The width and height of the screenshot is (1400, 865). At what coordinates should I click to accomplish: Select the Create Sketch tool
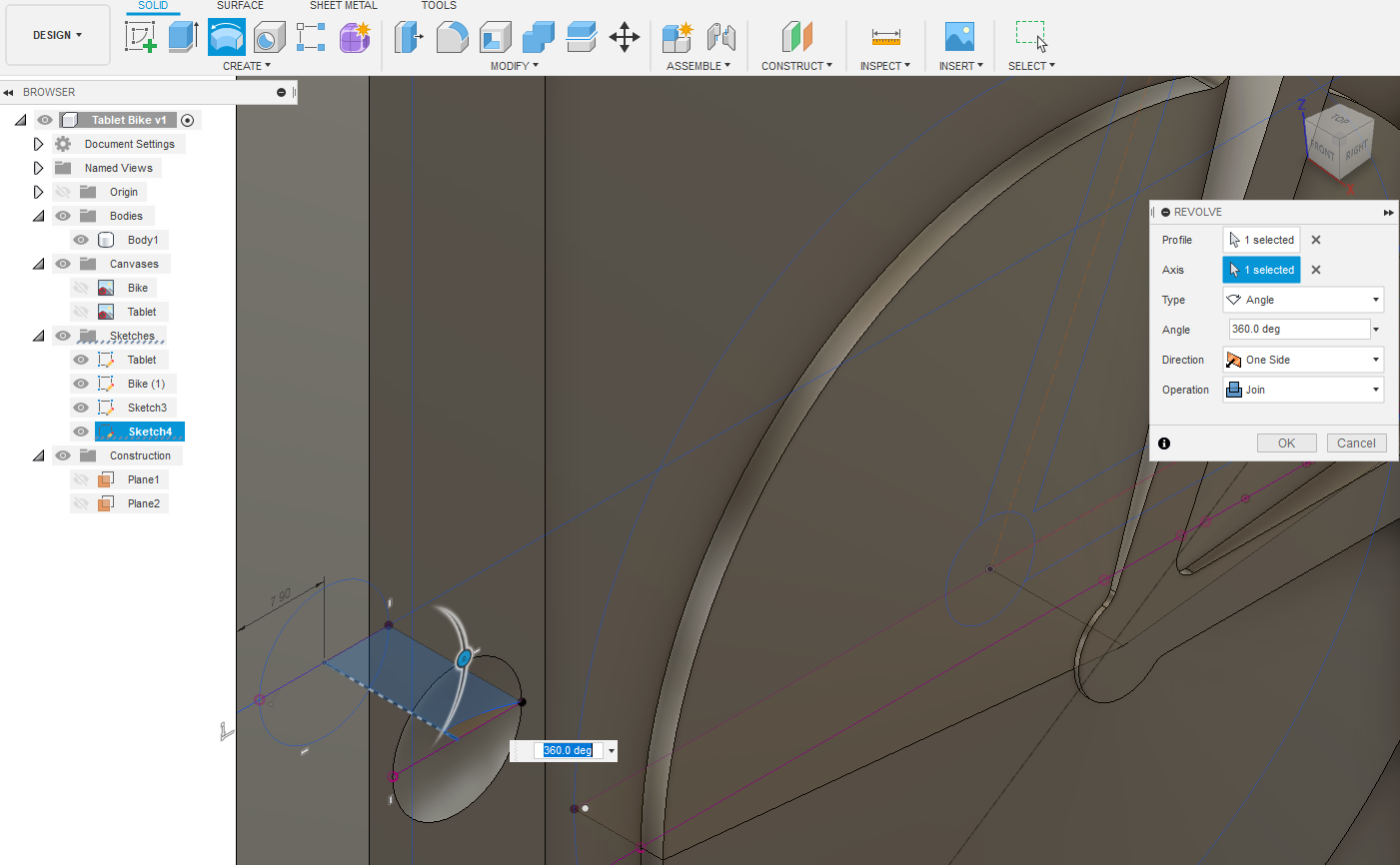tap(141, 37)
